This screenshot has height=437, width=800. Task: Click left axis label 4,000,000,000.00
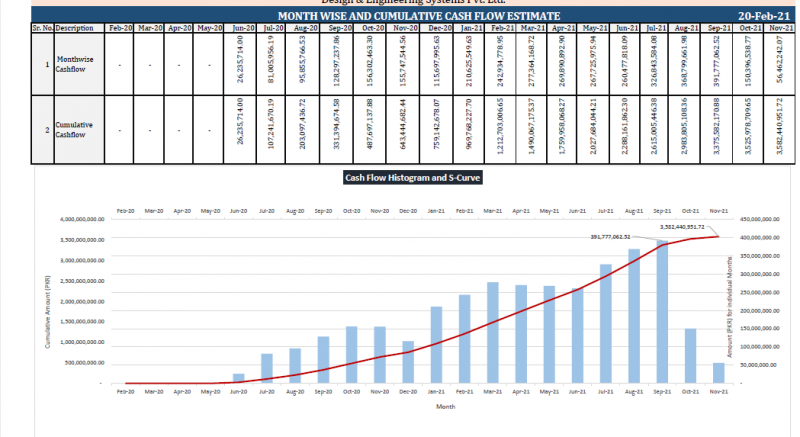point(82,219)
